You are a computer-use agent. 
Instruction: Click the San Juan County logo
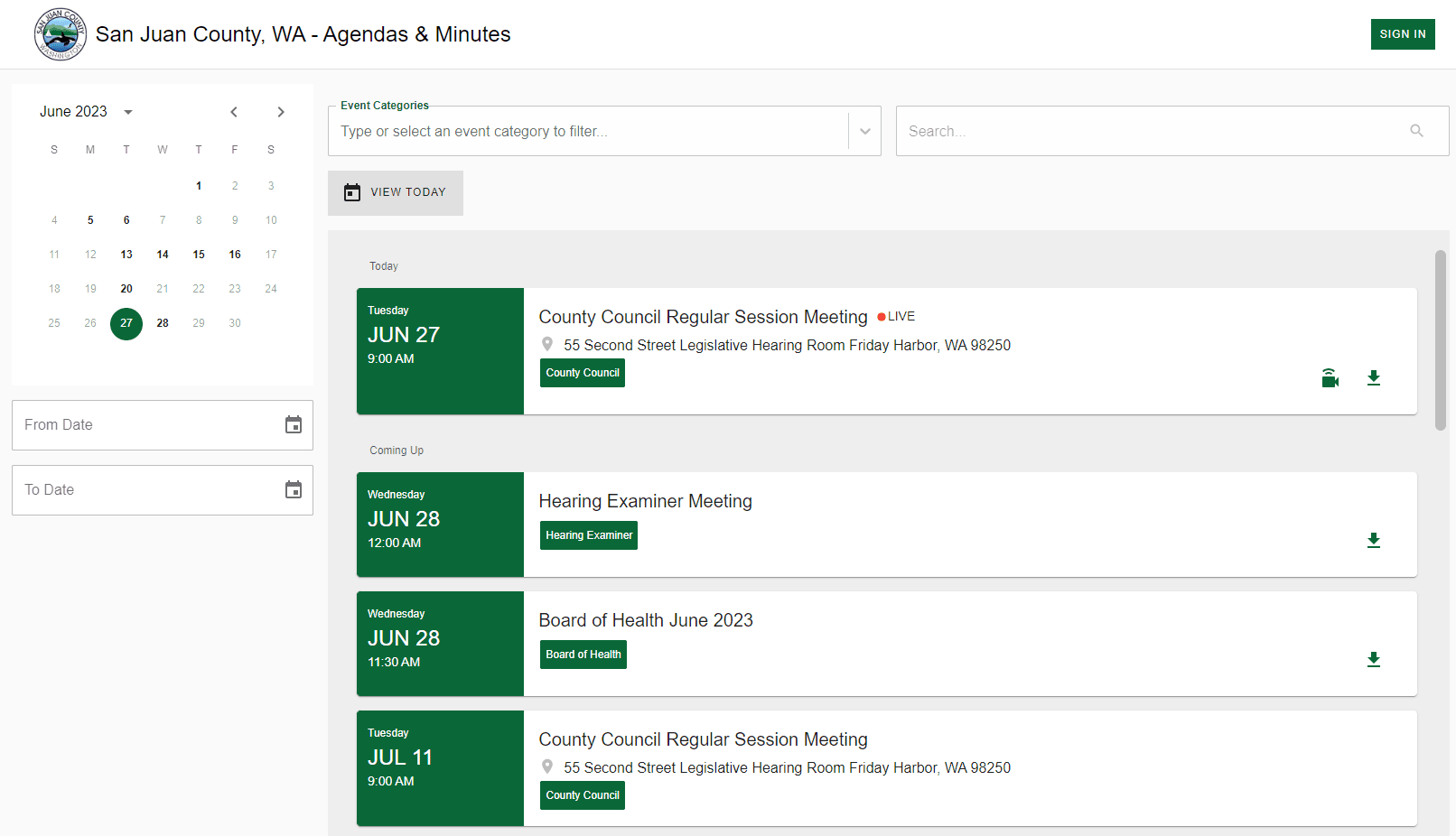coord(60,33)
